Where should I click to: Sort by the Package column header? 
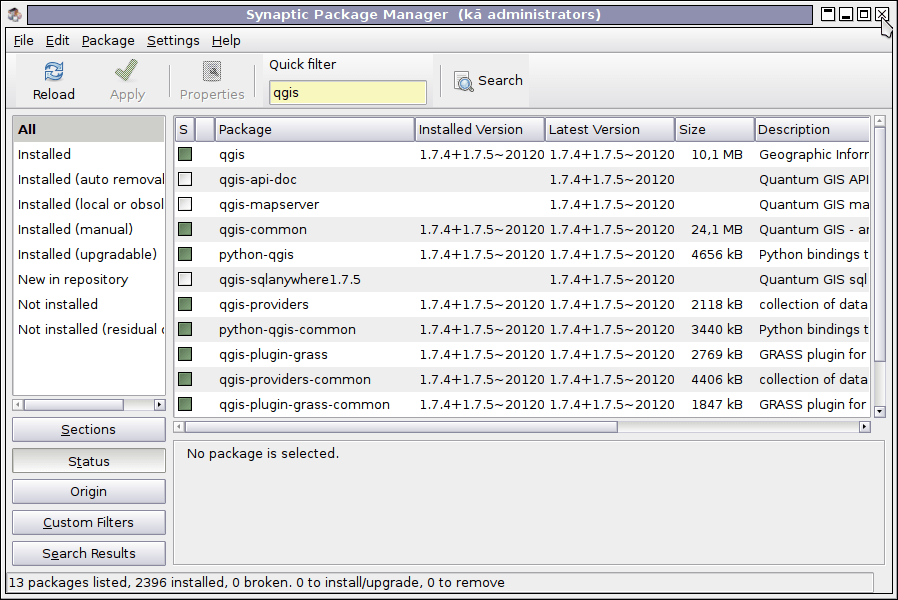point(314,129)
